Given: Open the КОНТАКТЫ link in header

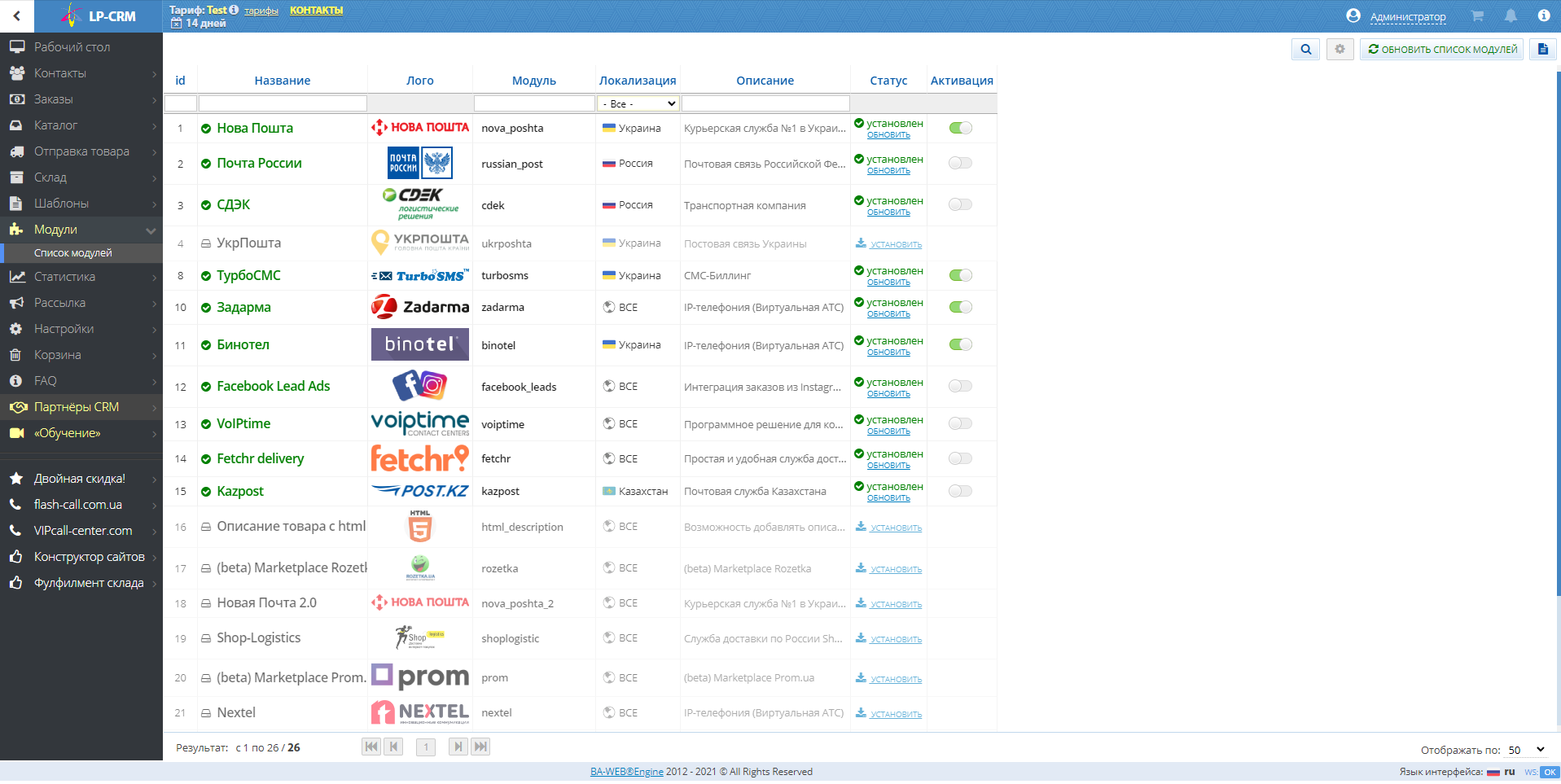Looking at the screenshot, I should click(317, 11).
